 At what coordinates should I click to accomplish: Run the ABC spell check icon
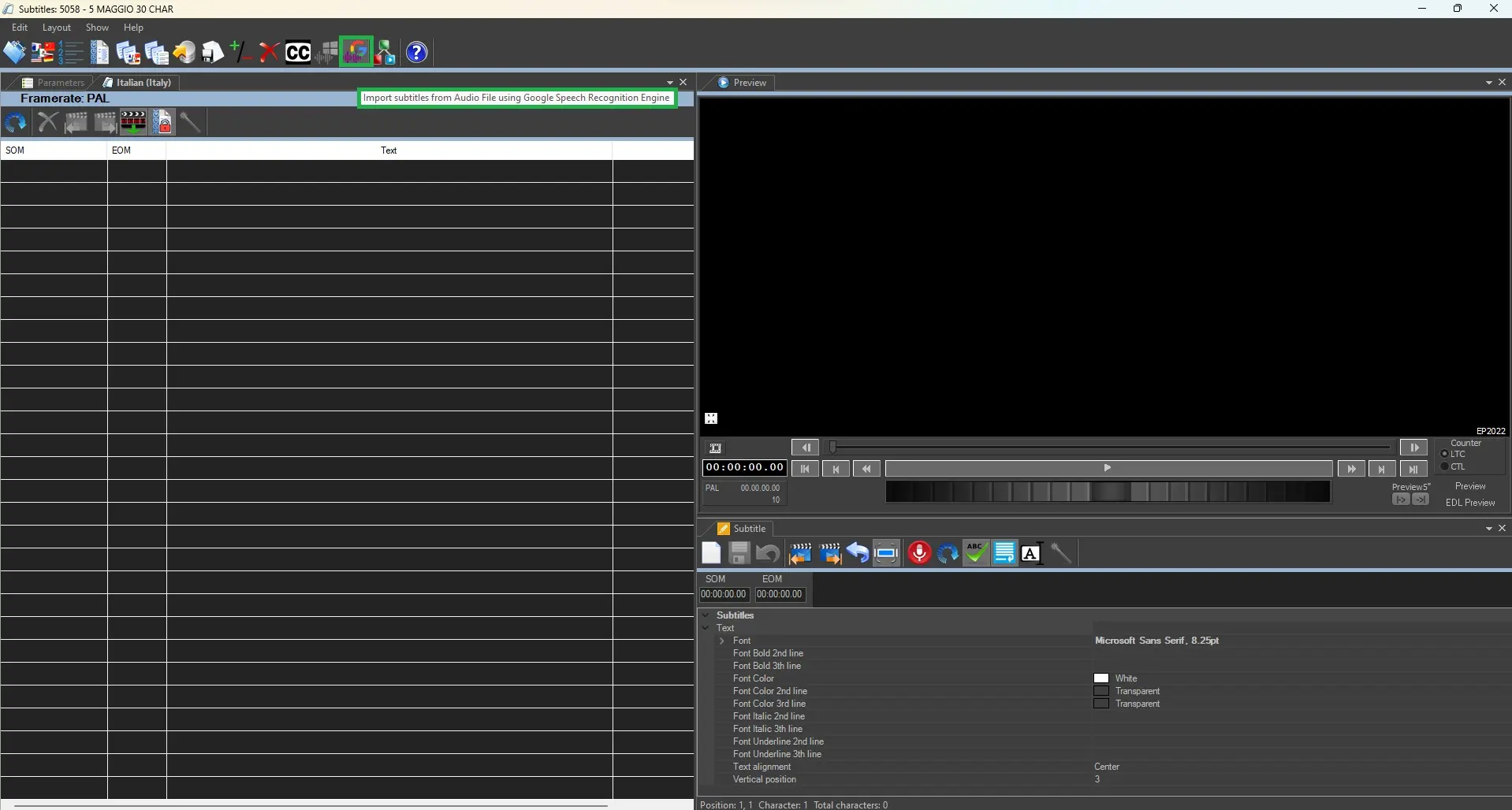point(976,553)
